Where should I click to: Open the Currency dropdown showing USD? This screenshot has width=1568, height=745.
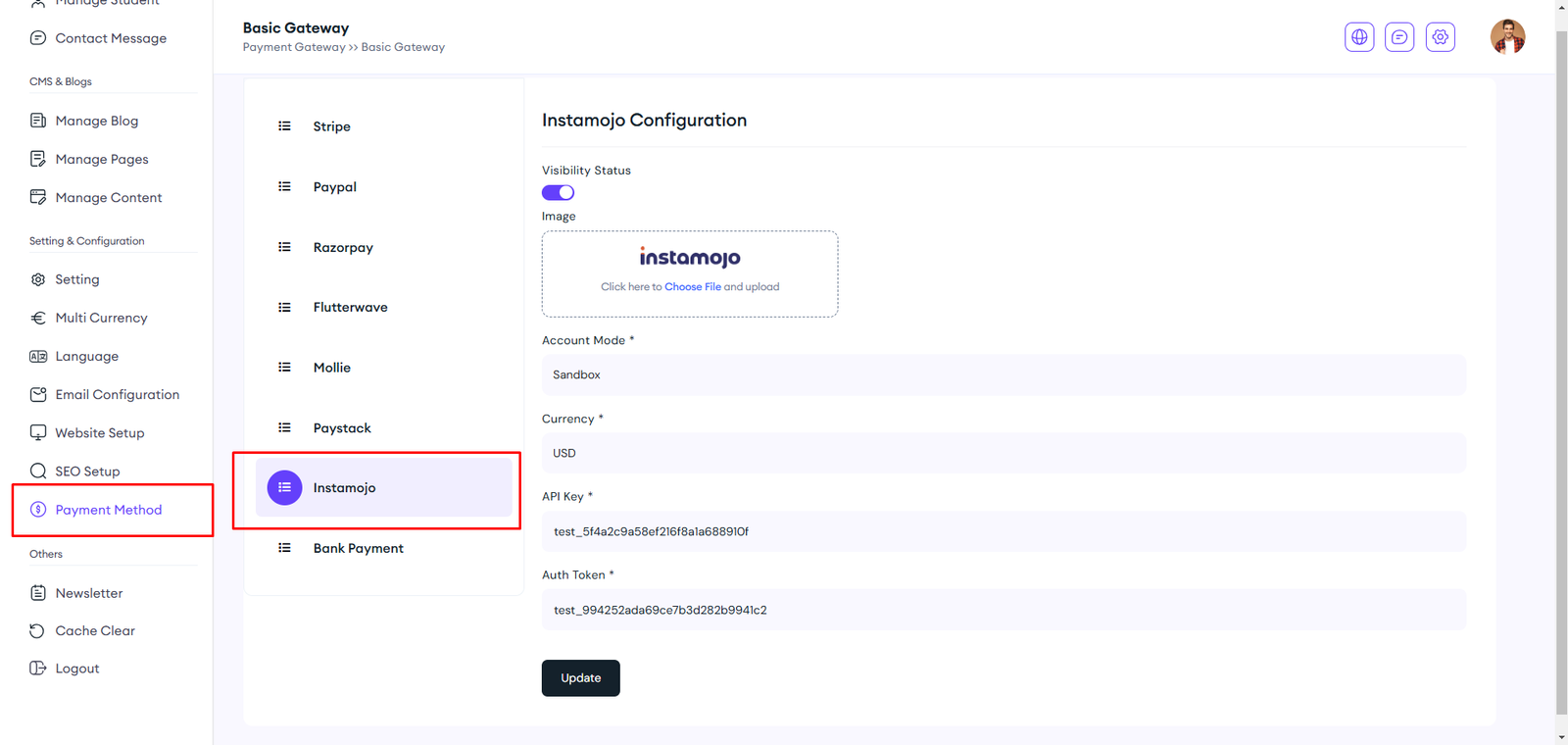tap(1003, 454)
